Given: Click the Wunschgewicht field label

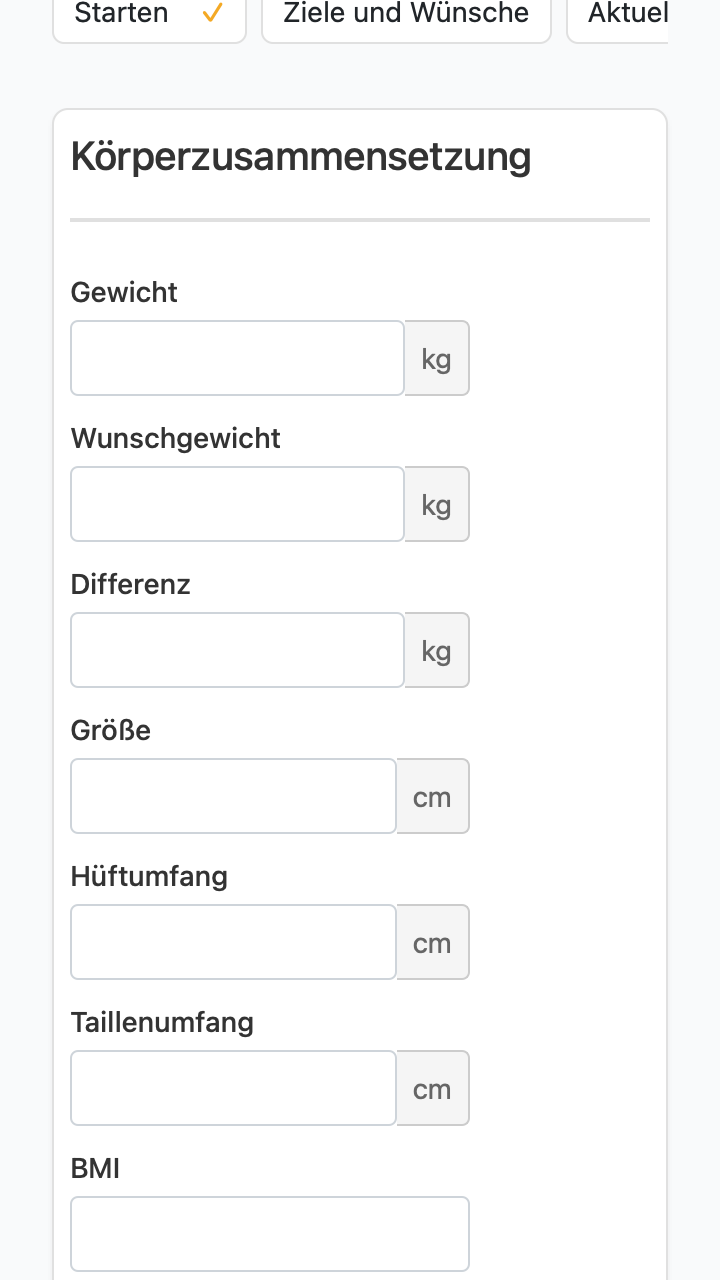Looking at the screenshot, I should (x=176, y=439).
